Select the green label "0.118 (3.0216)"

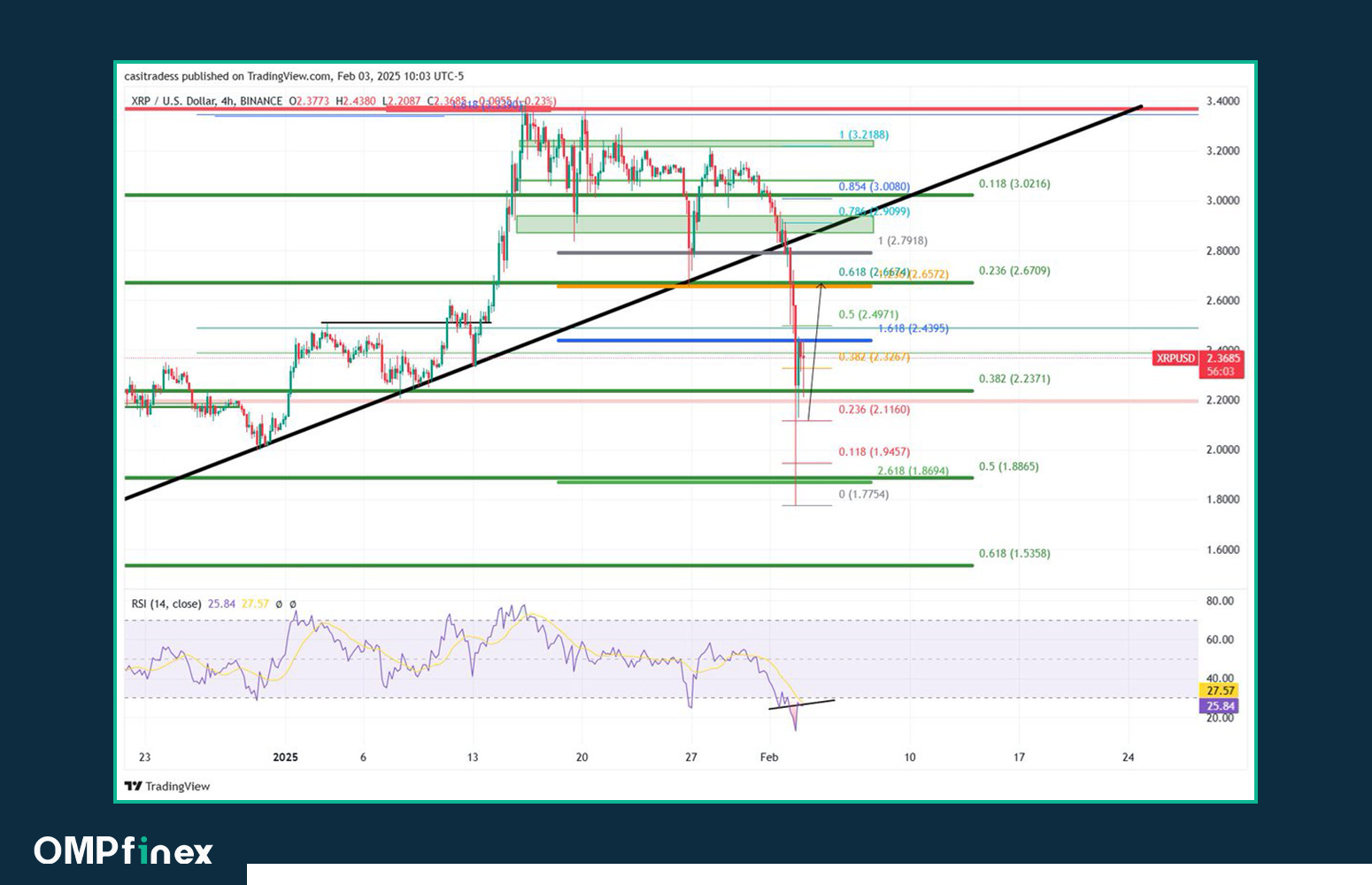(1014, 184)
